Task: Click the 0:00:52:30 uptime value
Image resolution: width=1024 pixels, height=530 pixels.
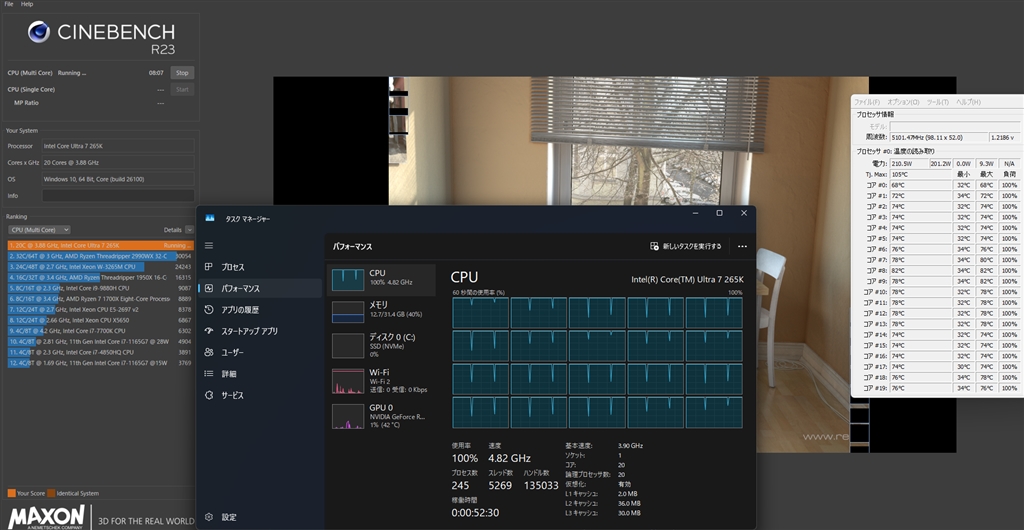Action: (475, 513)
